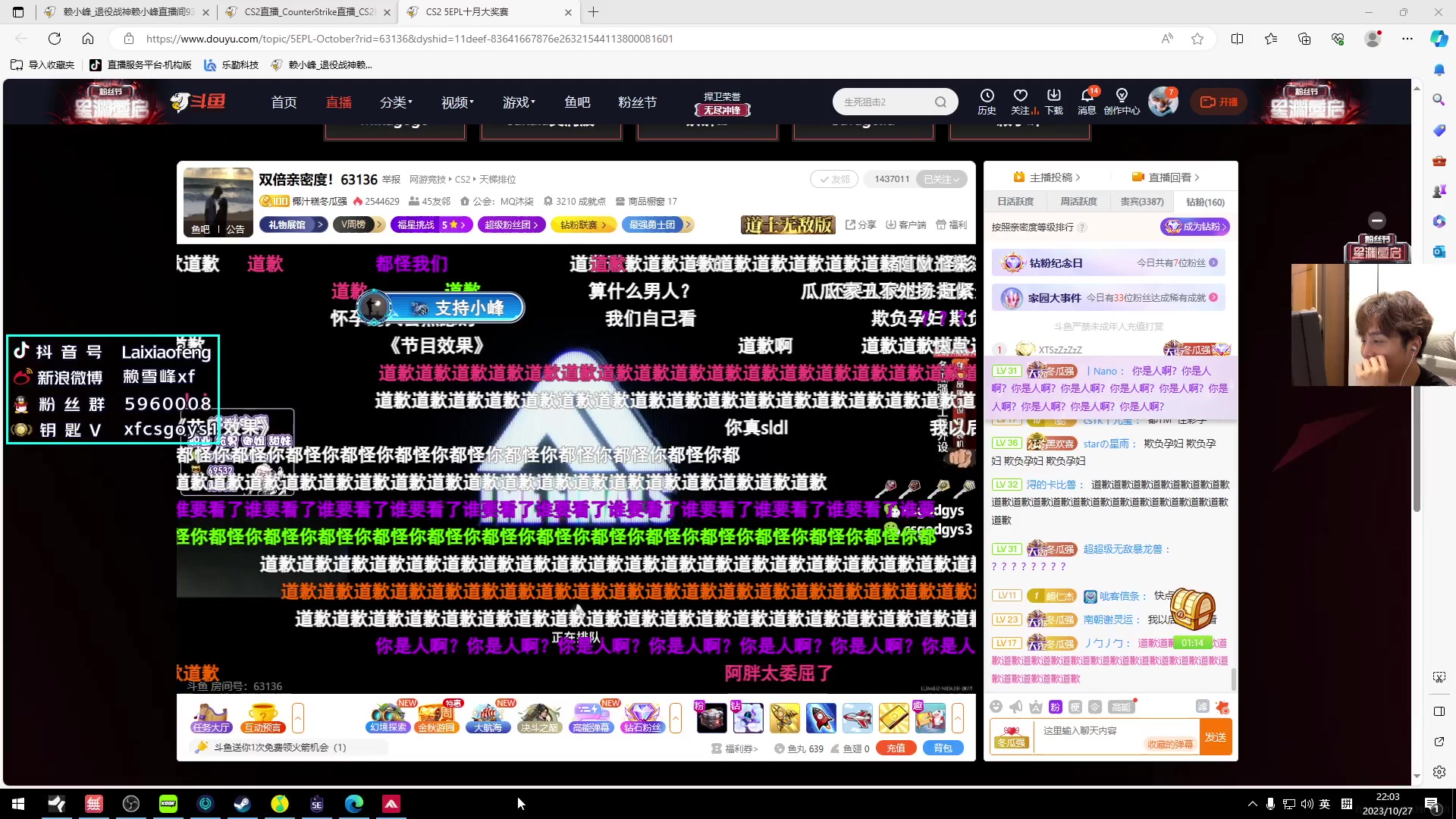This screenshot has width=1456, height=819.
Task: Click the chat input field
Action: click(x=1115, y=736)
